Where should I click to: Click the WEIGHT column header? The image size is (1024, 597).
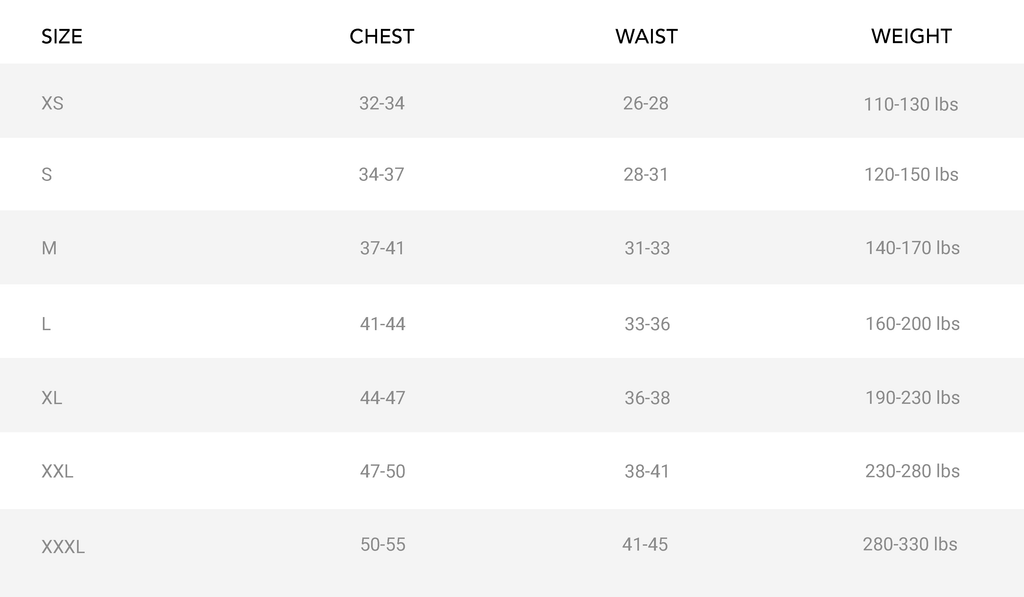[x=912, y=37]
